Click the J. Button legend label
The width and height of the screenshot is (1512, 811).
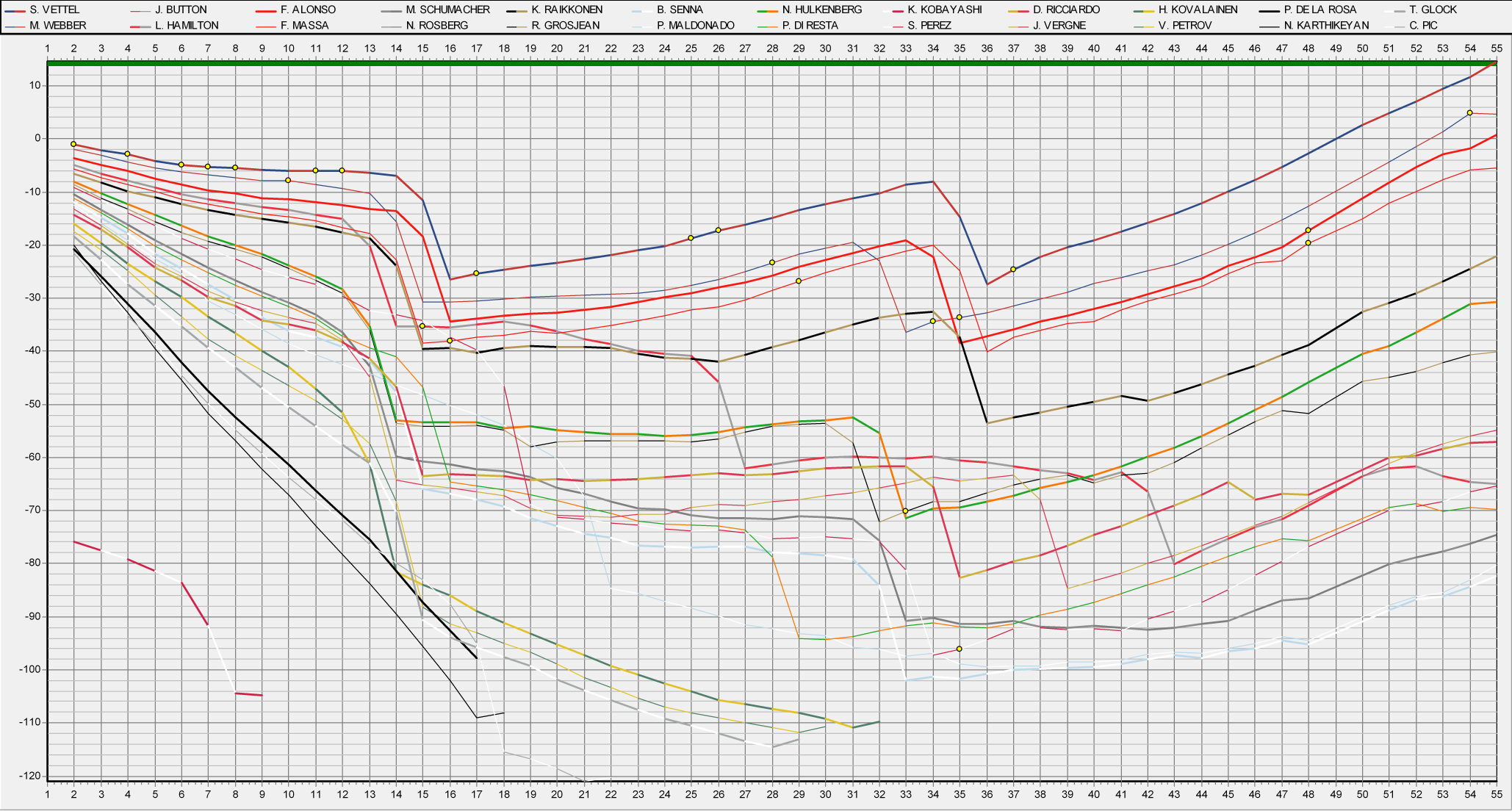click(181, 10)
